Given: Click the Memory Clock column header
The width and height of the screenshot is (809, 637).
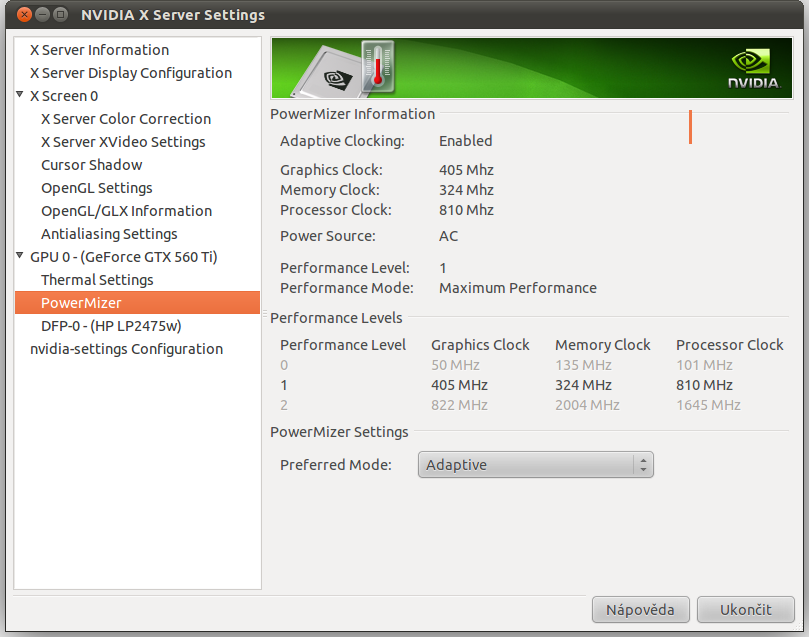Looking at the screenshot, I should (x=603, y=345).
